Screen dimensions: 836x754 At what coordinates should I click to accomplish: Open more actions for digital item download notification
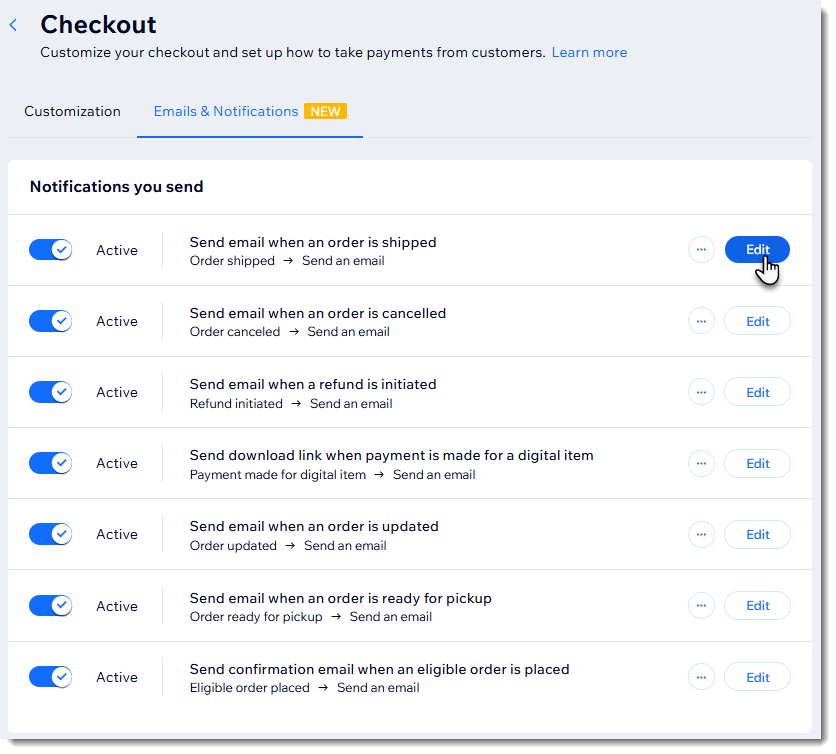(x=701, y=463)
